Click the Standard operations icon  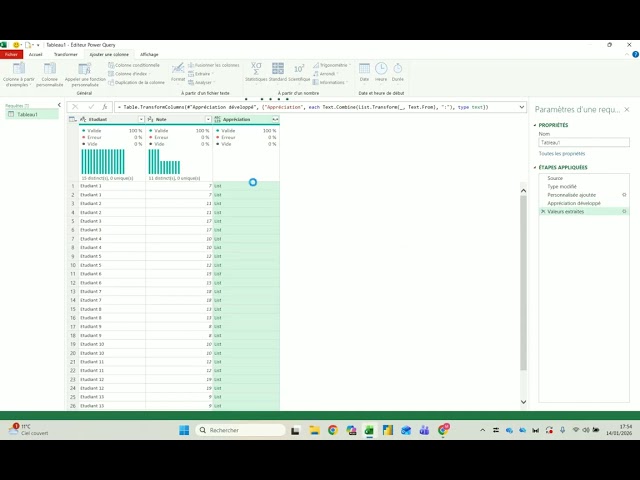278,69
